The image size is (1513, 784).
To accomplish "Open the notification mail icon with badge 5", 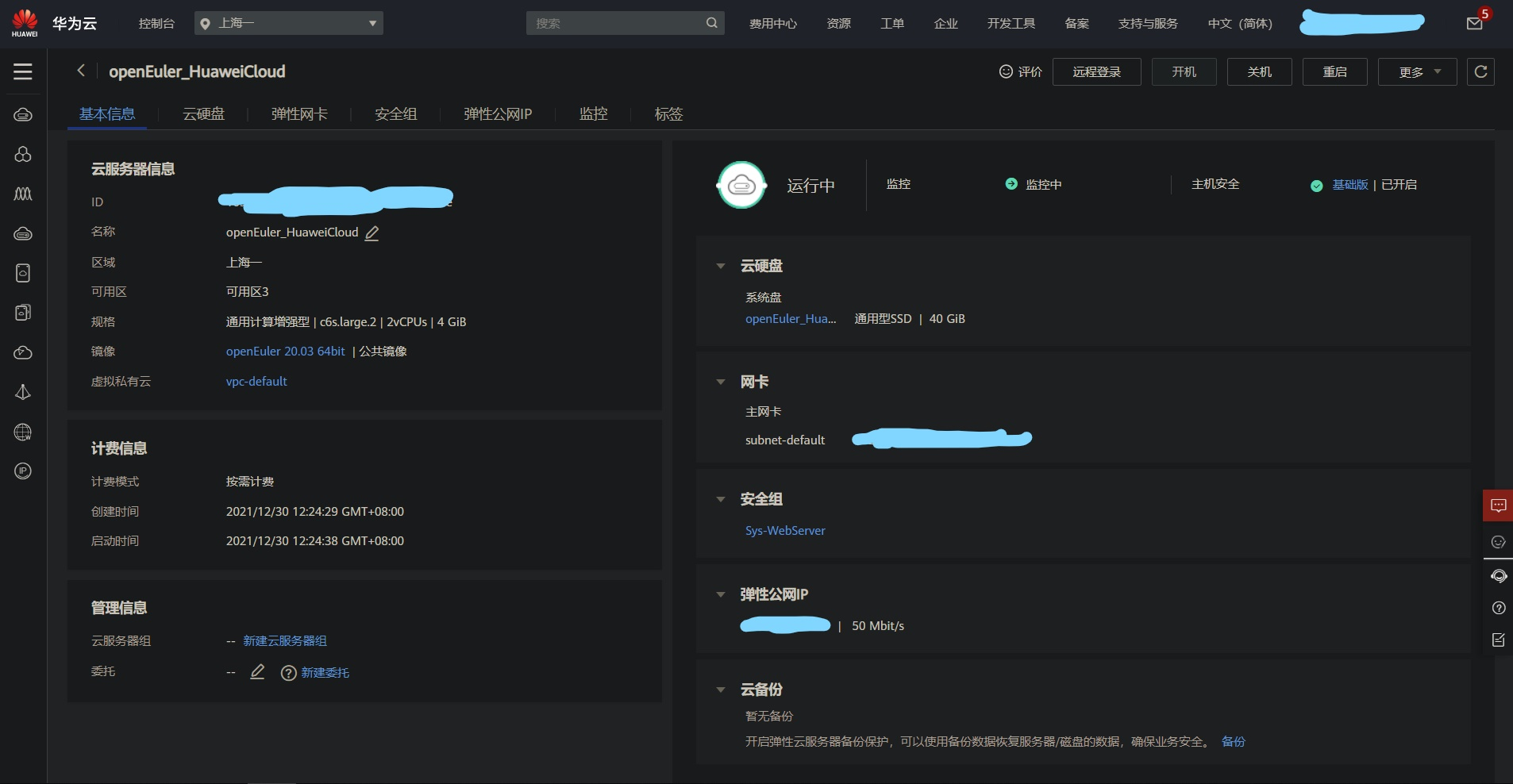I will point(1474,22).
